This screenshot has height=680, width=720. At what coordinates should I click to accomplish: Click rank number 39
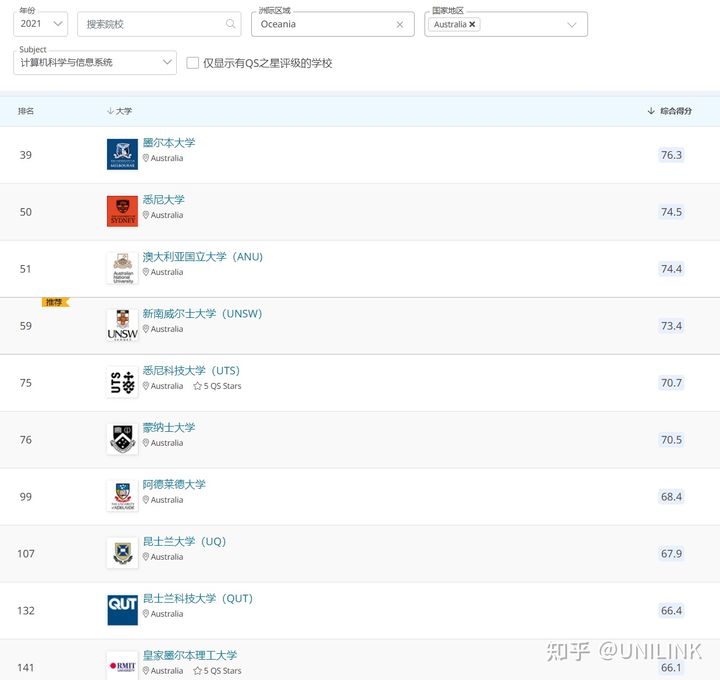(x=26, y=155)
